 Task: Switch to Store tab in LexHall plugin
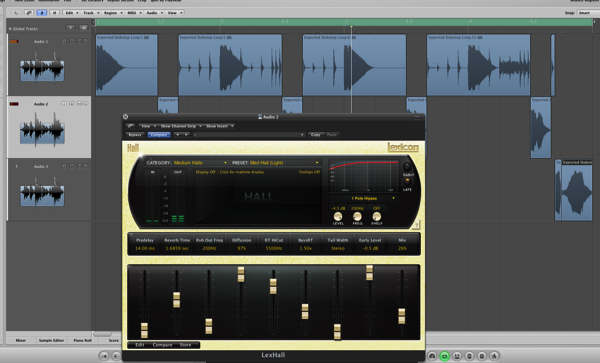pyautogui.click(x=185, y=345)
